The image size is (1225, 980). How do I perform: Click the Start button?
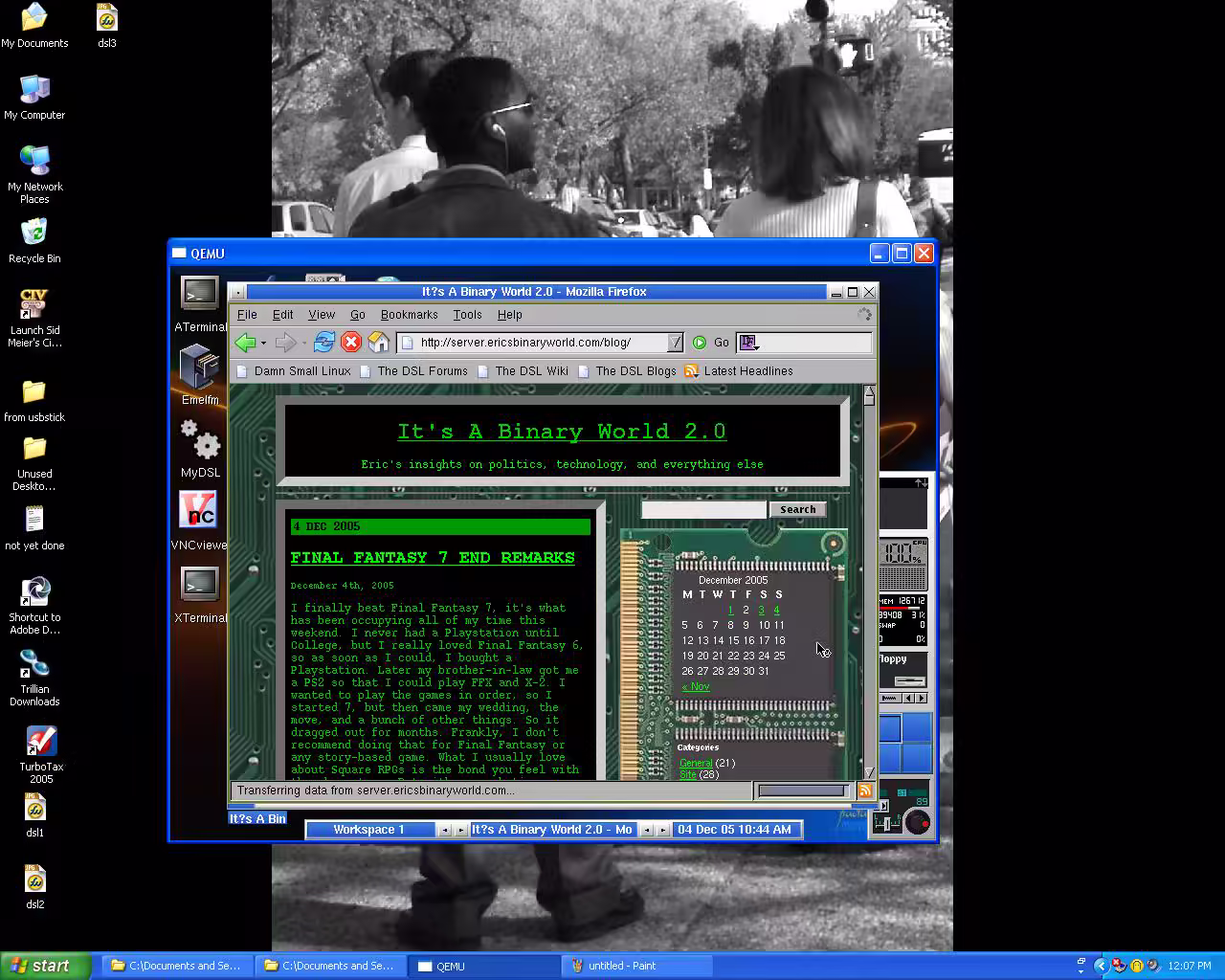(46, 966)
